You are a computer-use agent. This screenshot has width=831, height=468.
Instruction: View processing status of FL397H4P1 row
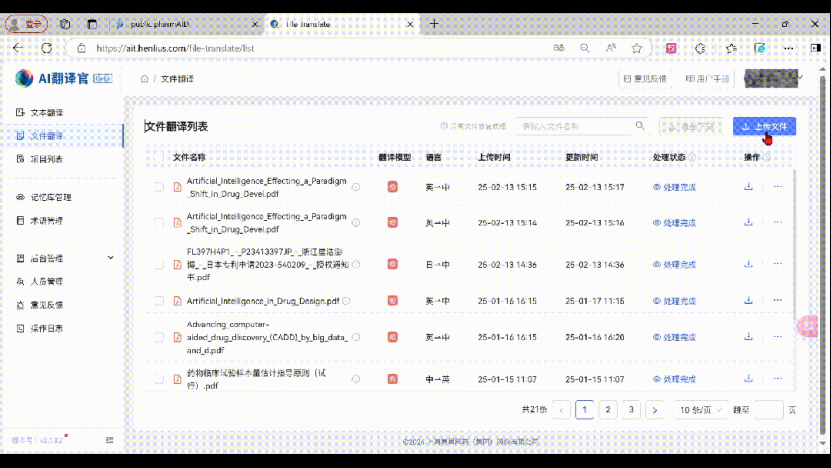(674, 264)
